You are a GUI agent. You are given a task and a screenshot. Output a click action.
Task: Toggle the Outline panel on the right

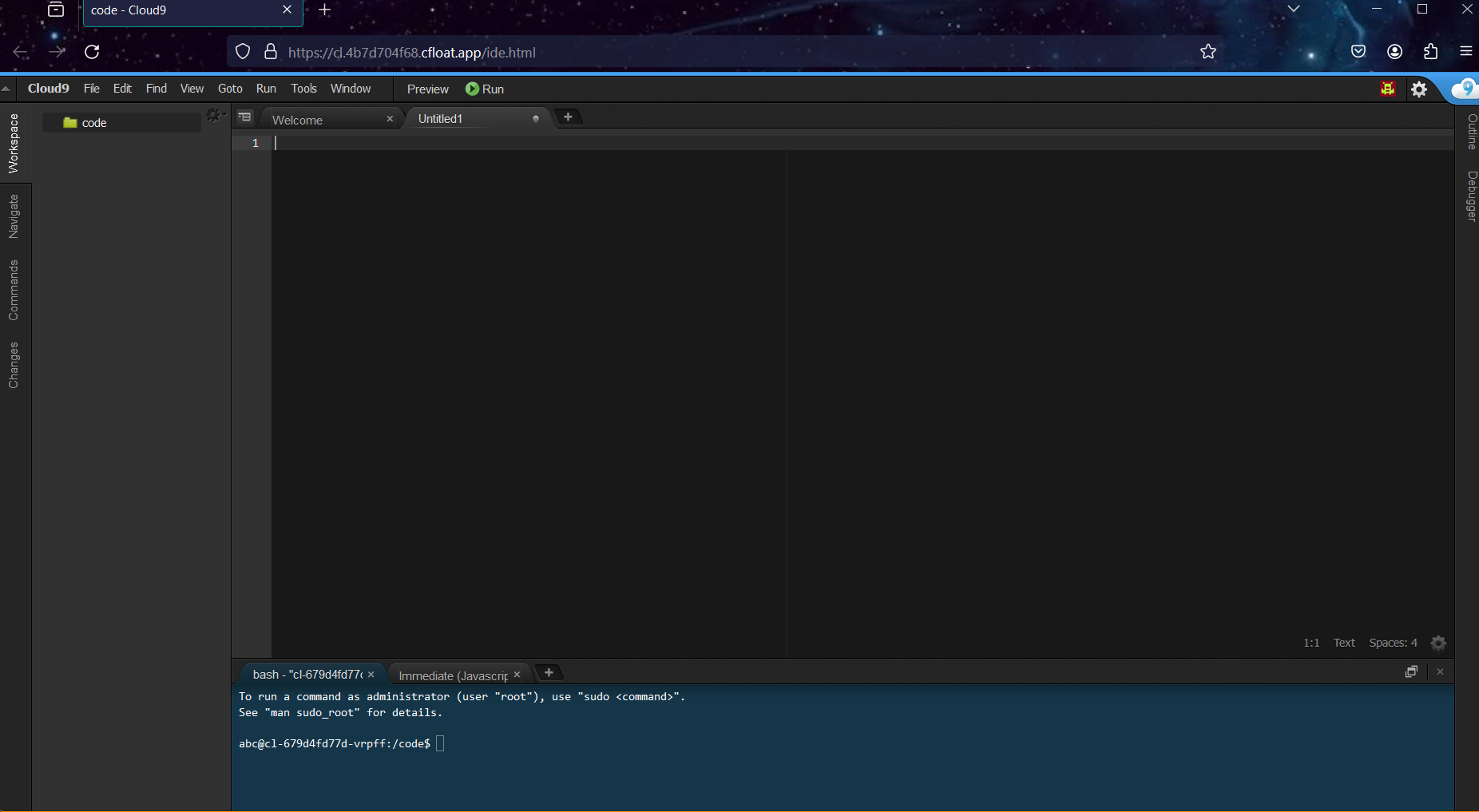coord(1471,132)
